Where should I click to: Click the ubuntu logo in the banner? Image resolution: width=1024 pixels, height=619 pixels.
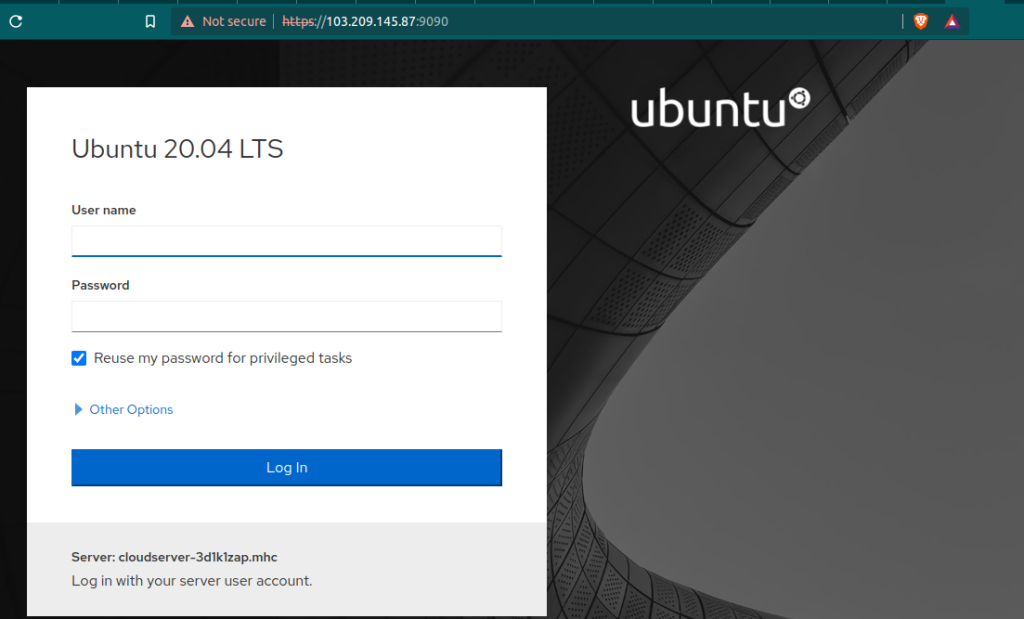click(x=720, y=108)
